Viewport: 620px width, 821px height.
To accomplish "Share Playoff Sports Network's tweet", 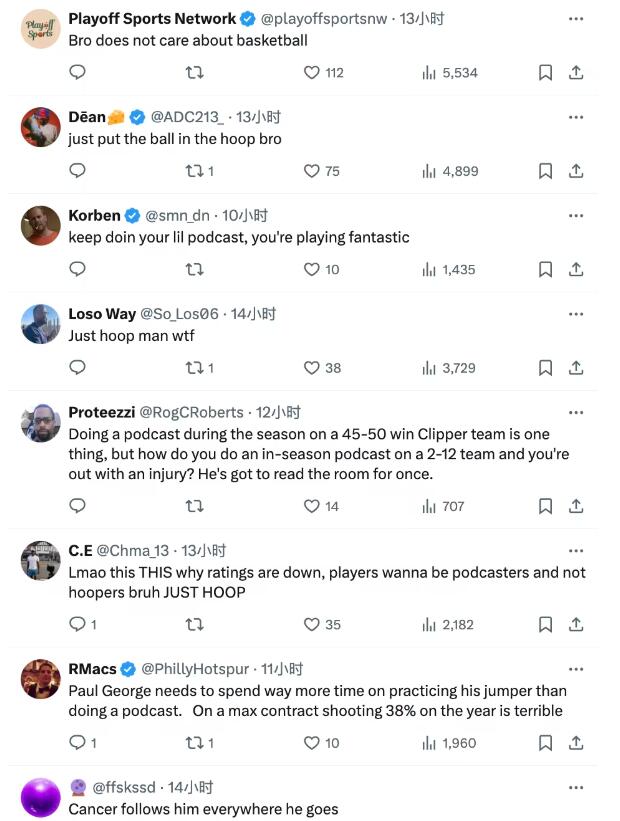I will [576, 72].
